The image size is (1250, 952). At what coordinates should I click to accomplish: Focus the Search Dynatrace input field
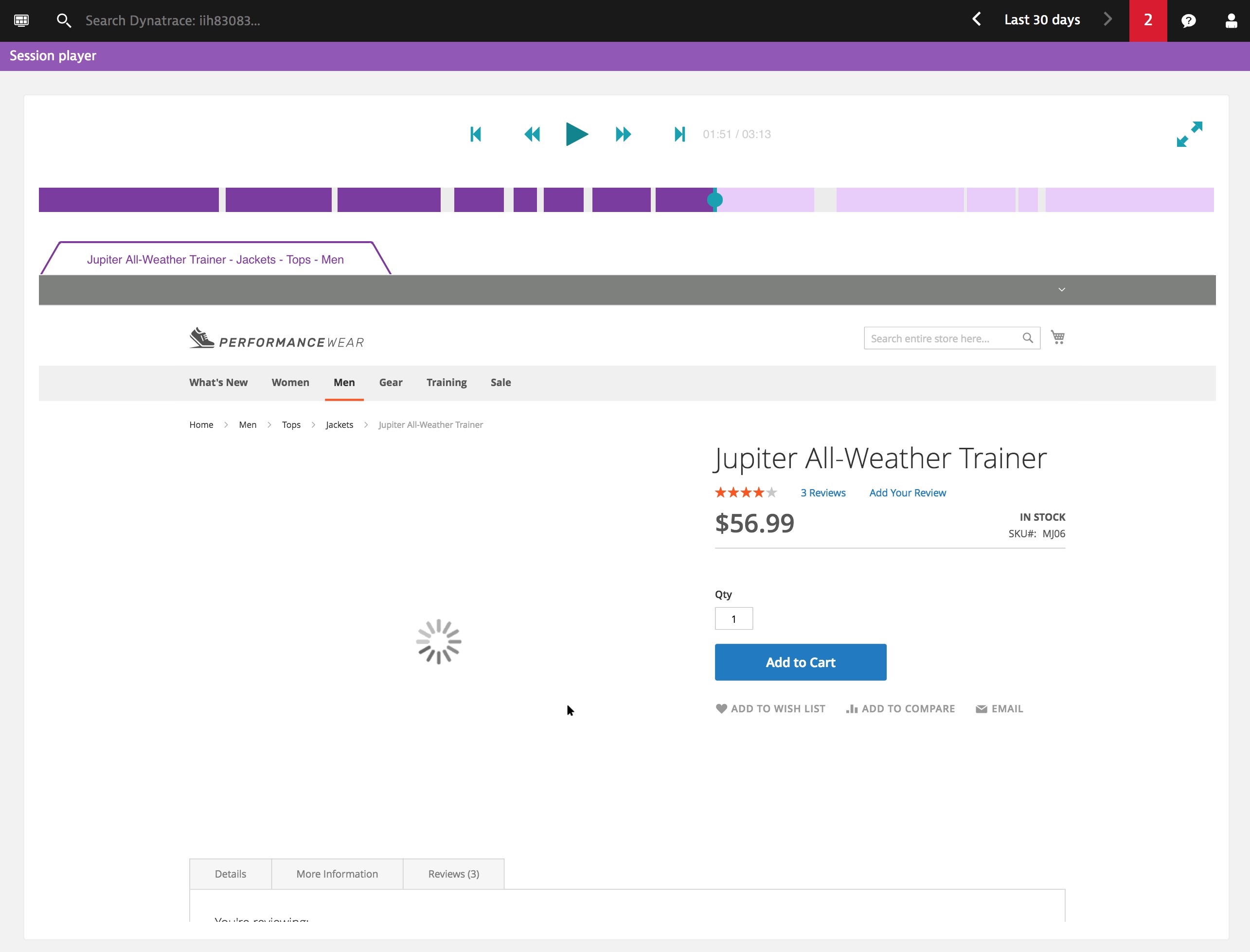coord(173,20)
